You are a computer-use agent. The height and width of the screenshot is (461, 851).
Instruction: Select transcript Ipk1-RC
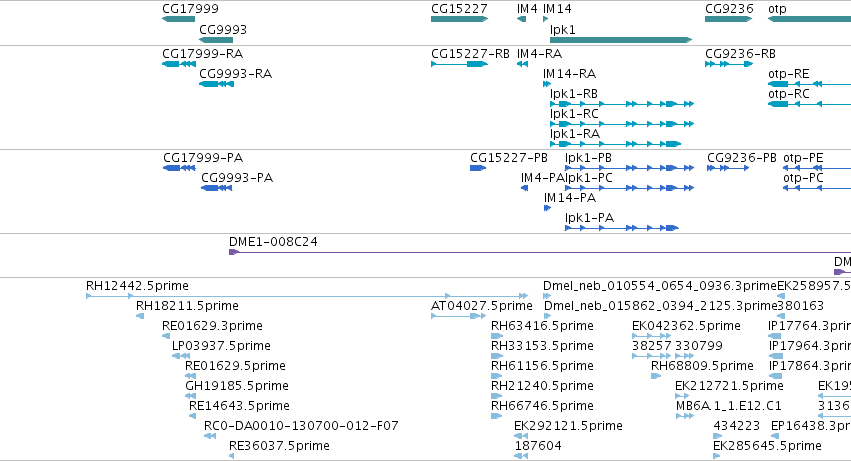point(574,114)
